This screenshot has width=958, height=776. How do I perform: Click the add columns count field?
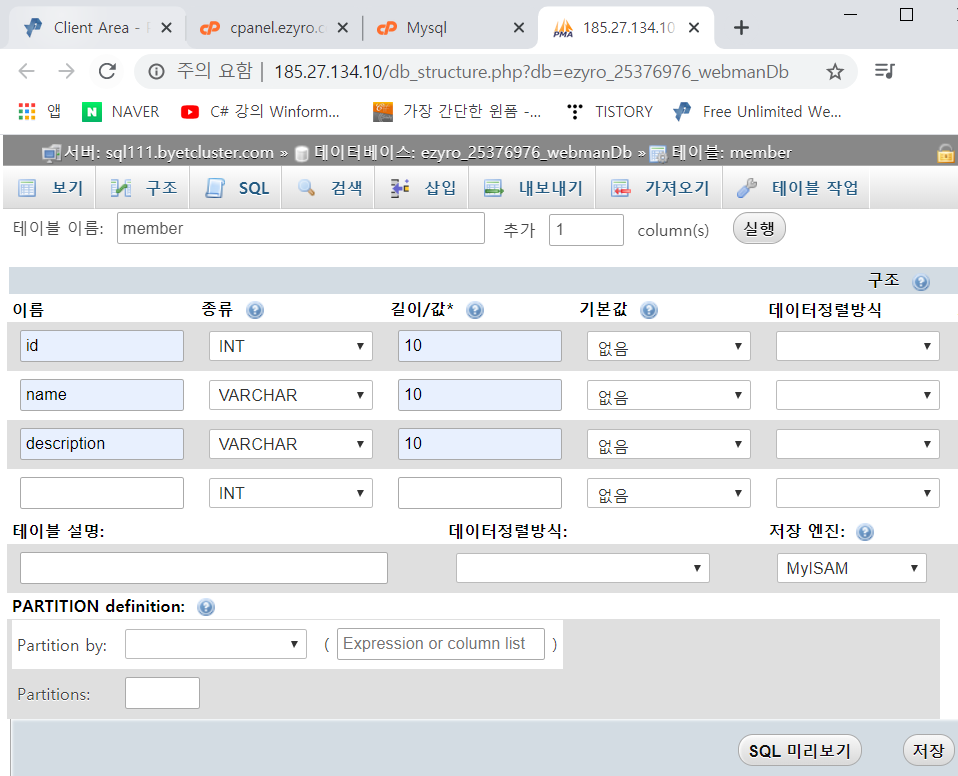click(586, 230)
